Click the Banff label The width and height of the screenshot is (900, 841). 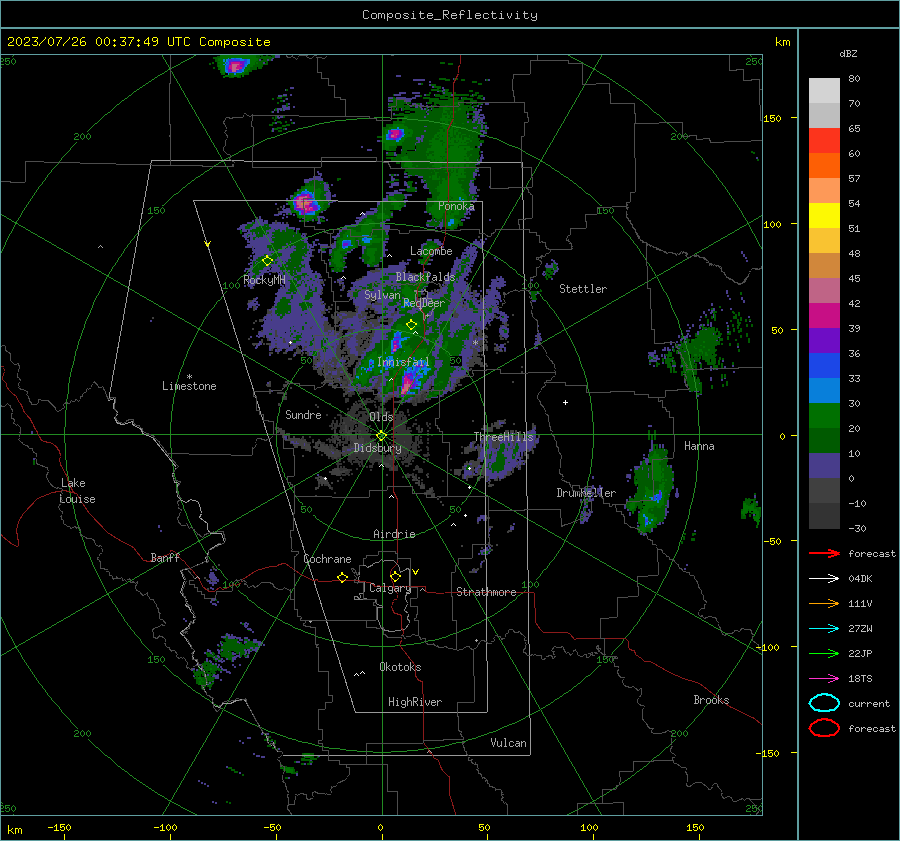[x=165, y=558]
